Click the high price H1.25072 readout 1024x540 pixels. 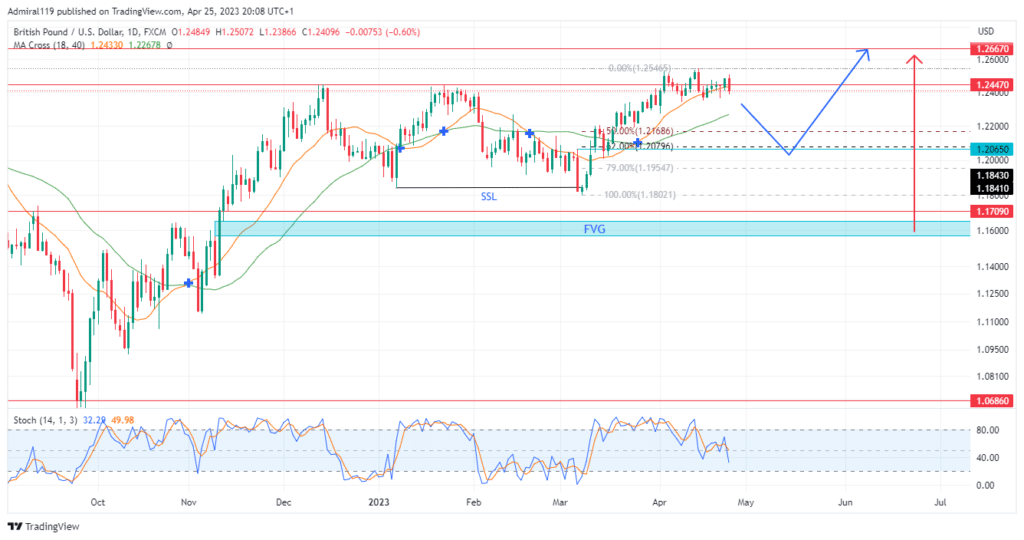(x=234, y=31)
